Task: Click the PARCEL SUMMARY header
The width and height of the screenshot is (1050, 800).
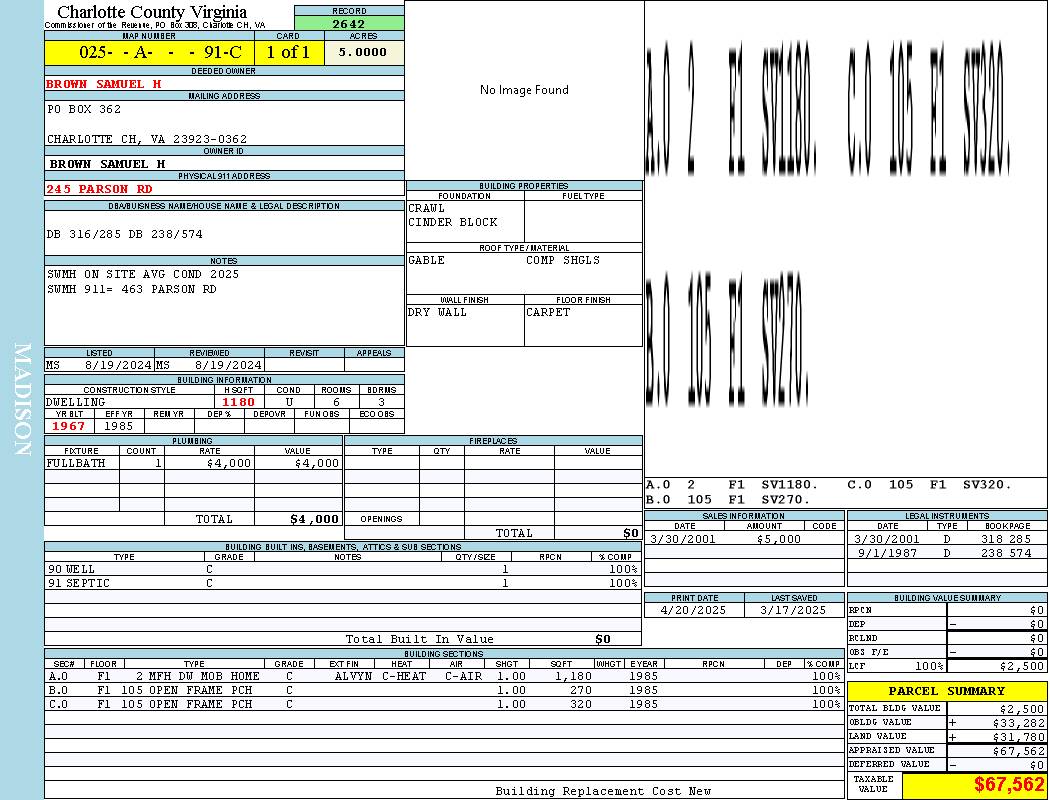Action: click(946, 691)
